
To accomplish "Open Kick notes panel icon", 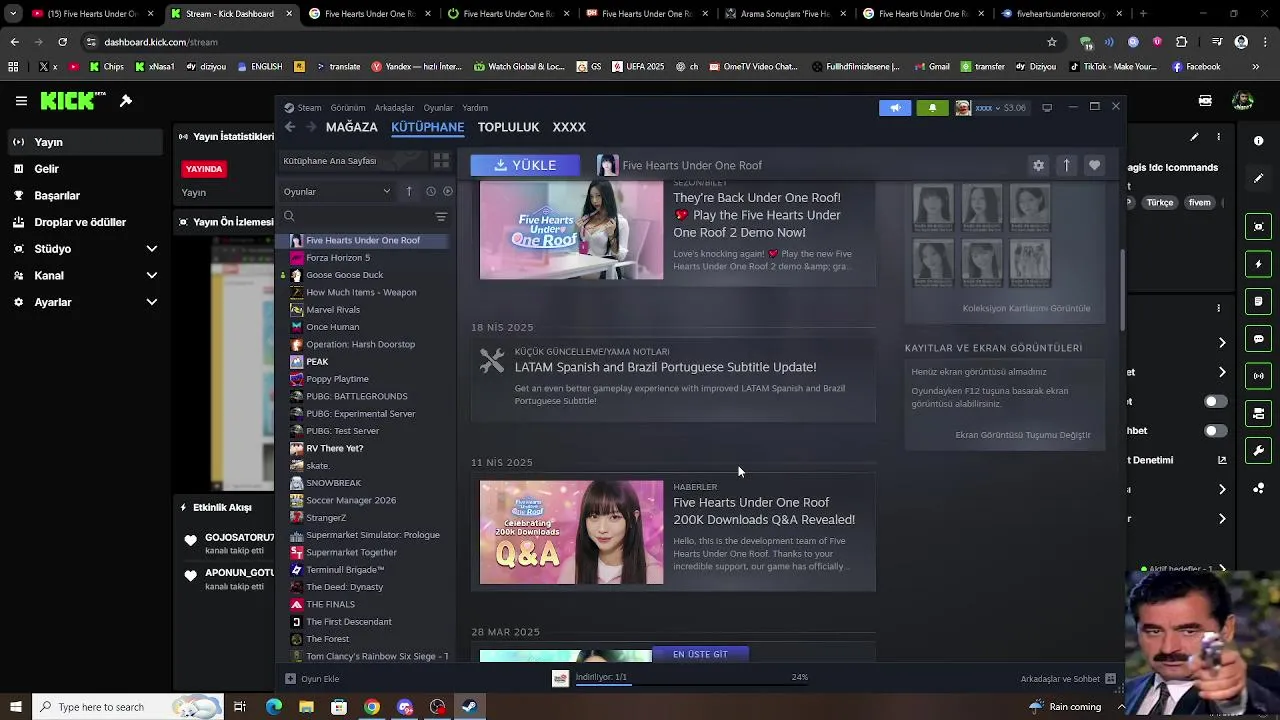I will [1259, 301].
